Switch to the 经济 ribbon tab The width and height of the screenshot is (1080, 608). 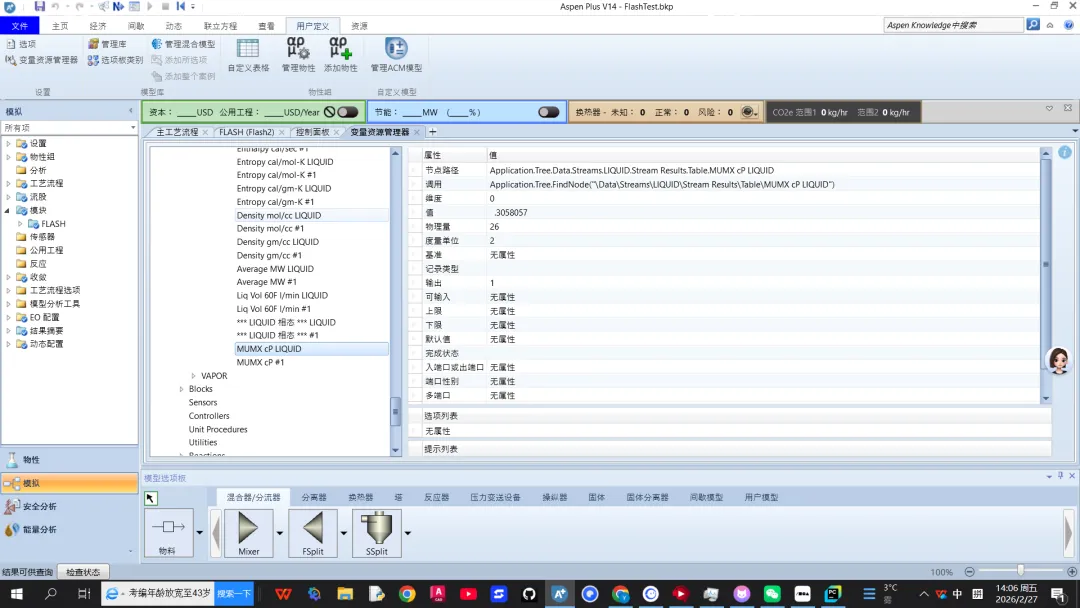coord(98,25)
